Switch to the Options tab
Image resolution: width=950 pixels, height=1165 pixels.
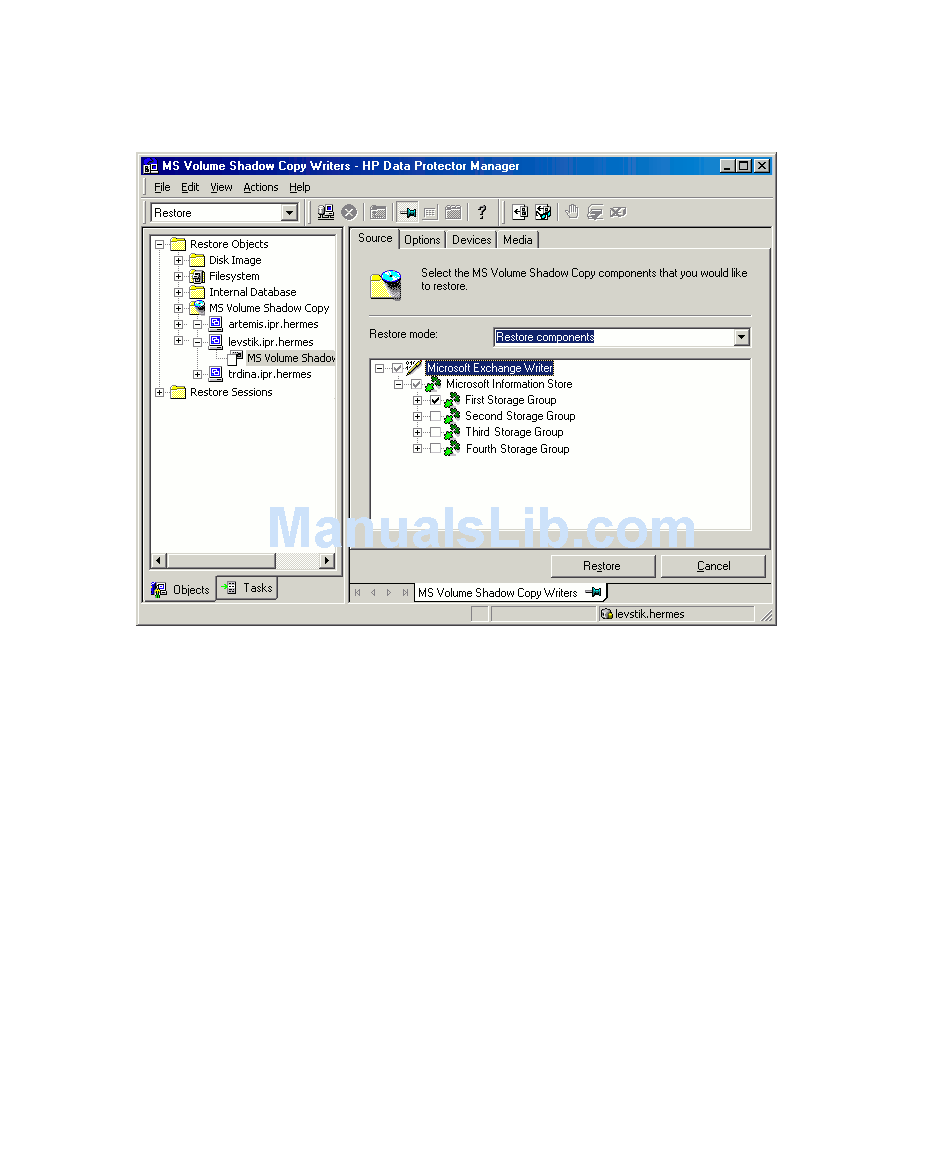click(422, 240)
